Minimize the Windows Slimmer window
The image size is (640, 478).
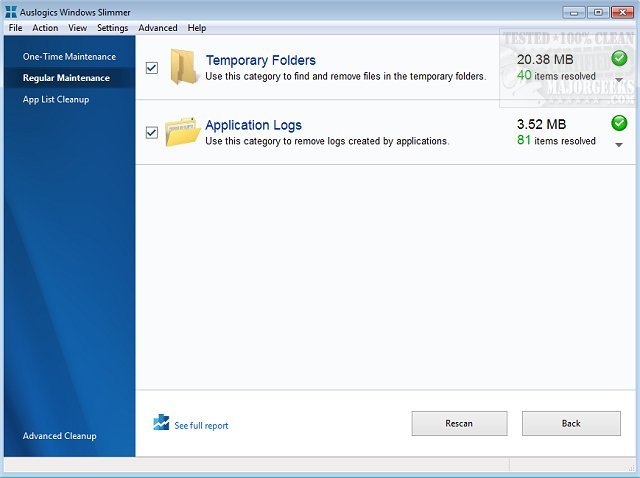(573, 12)
